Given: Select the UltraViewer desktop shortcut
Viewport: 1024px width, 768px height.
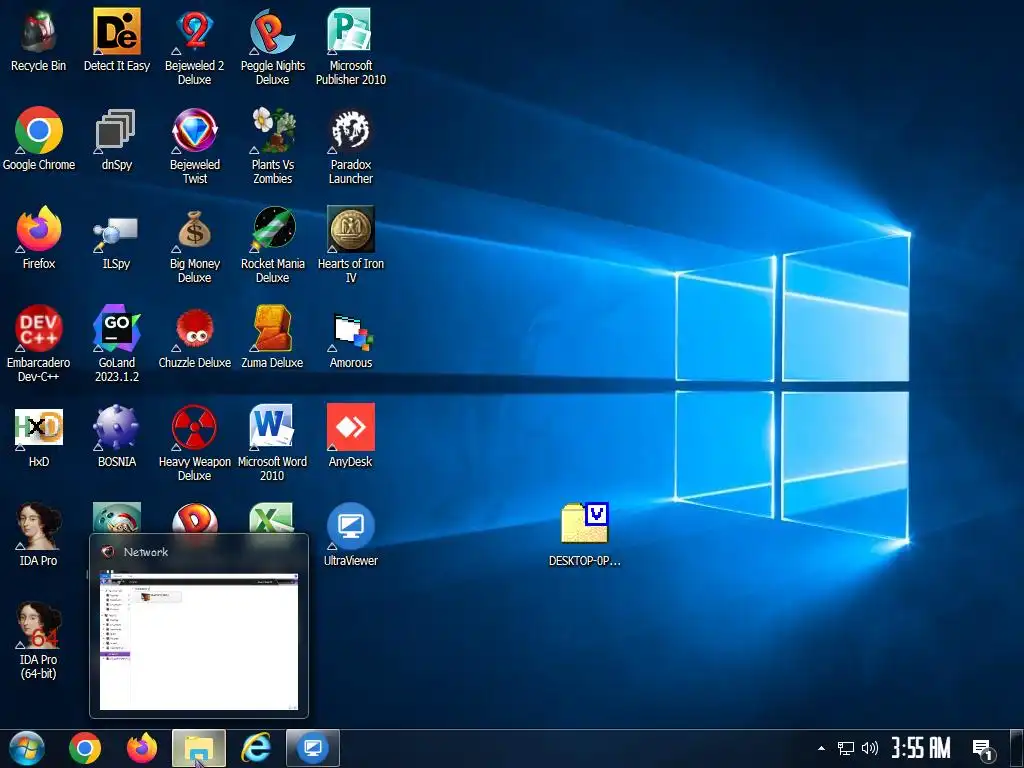Looking at the screenshot, I should (x=351, y=536).
